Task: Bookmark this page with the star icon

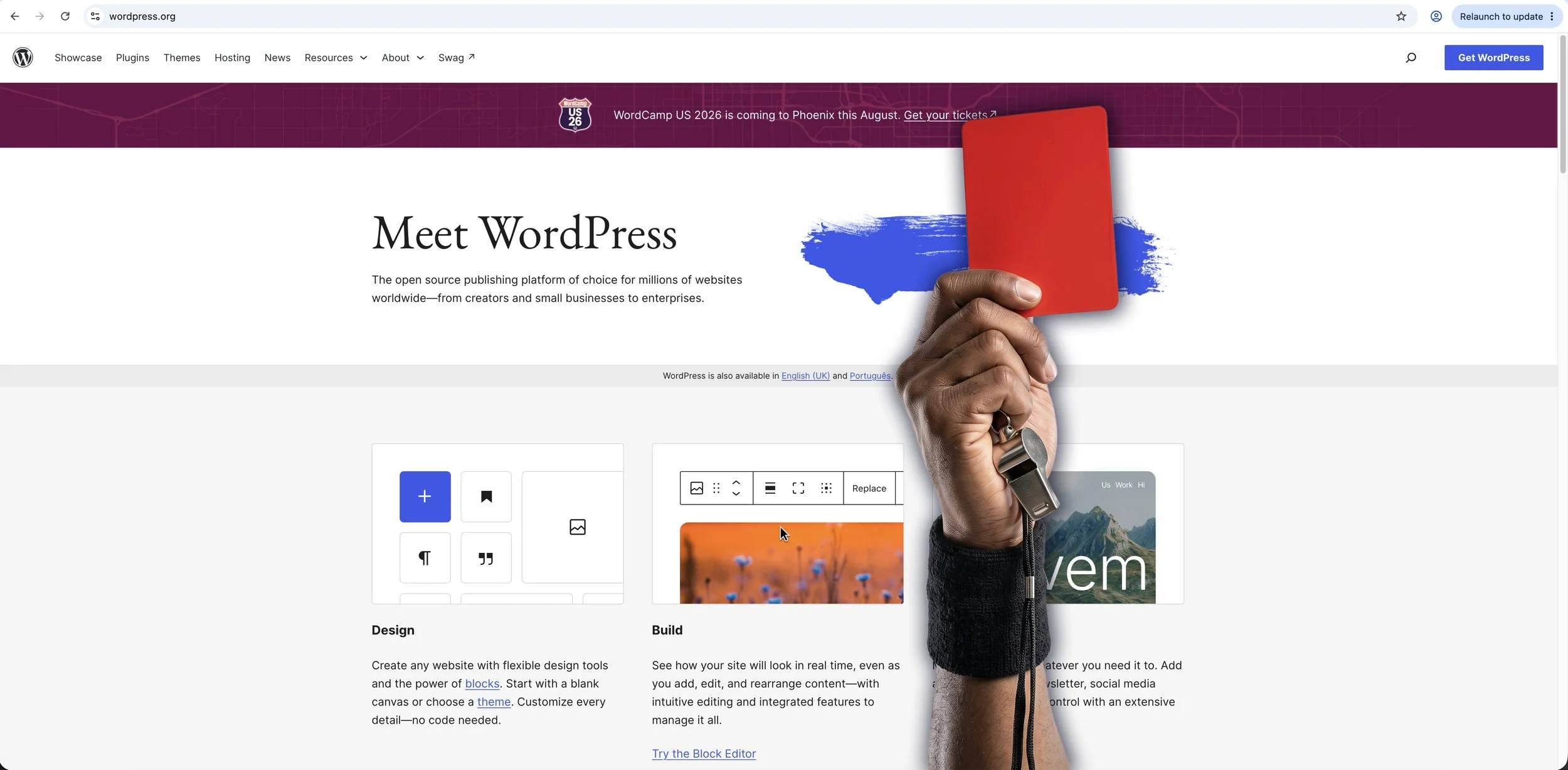Action: click(1401, 16)
